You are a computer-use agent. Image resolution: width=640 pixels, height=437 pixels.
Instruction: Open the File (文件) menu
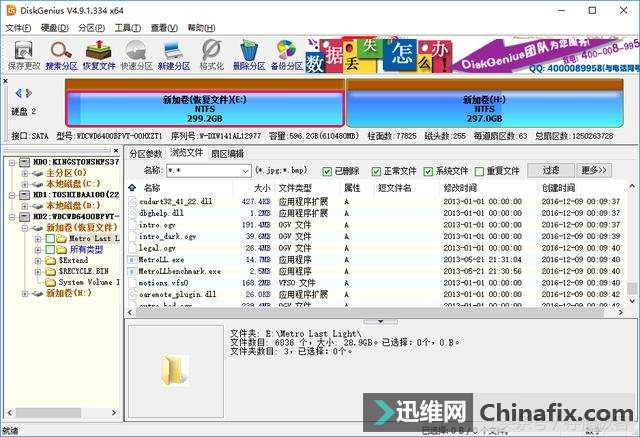(18, 28)
